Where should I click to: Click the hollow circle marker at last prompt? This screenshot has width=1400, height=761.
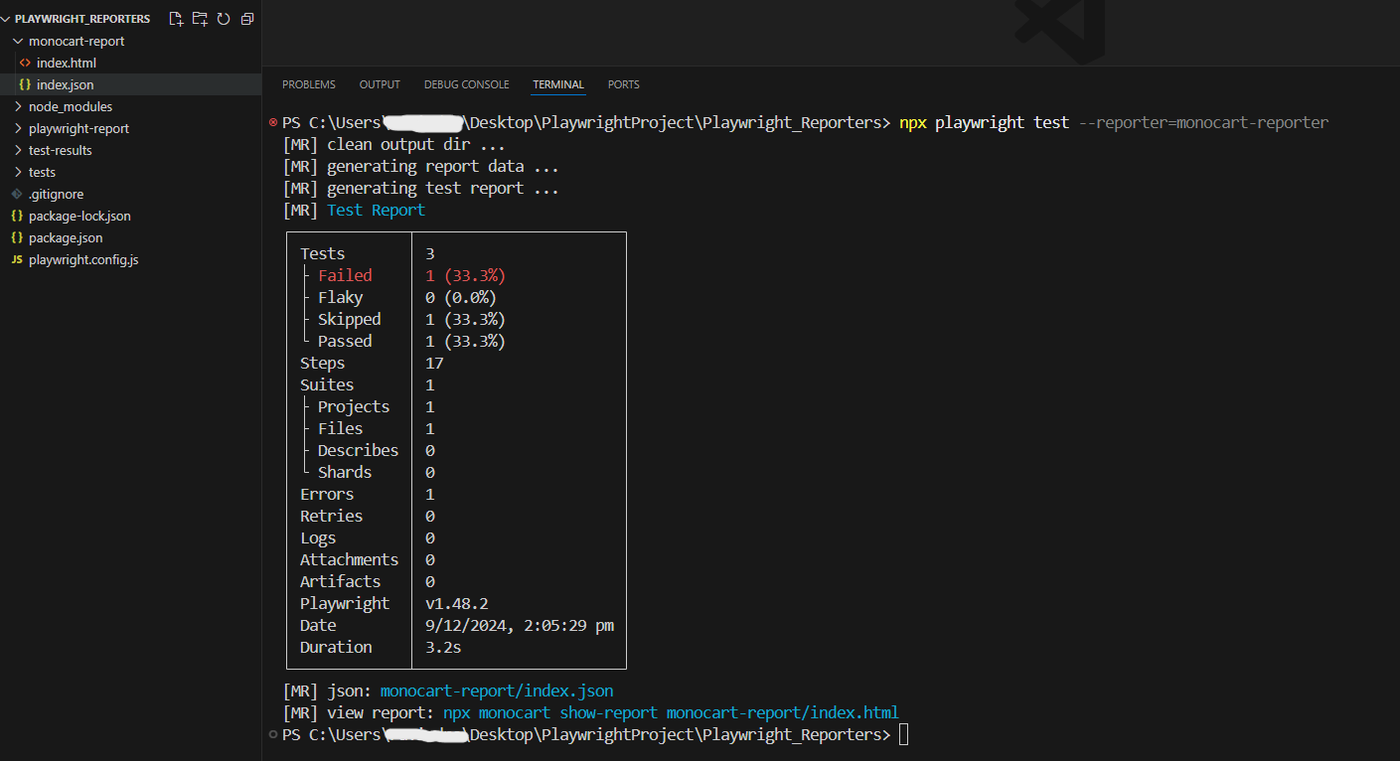(x=273, y=735)
